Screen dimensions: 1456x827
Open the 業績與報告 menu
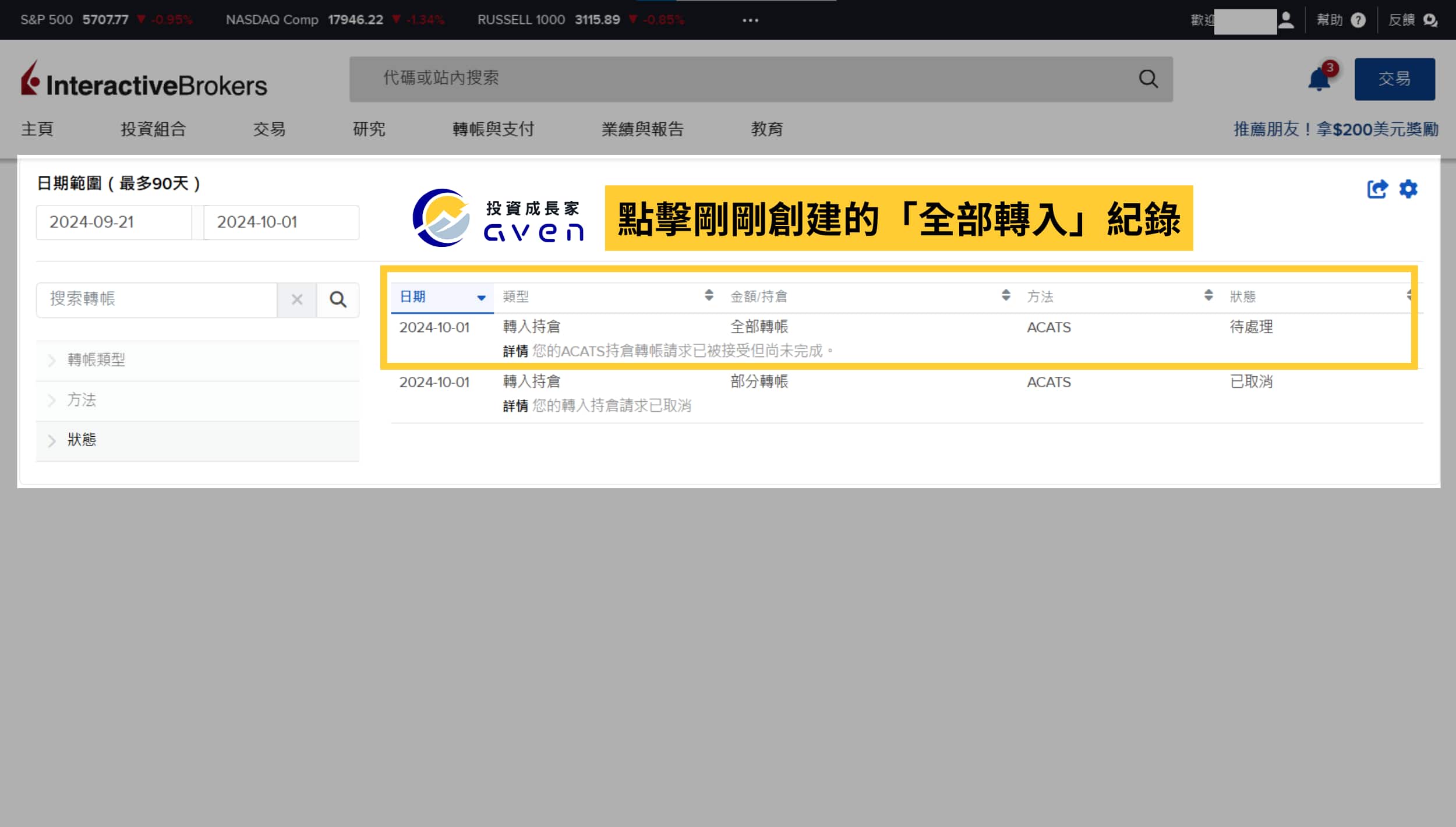[x=643, y=129]
